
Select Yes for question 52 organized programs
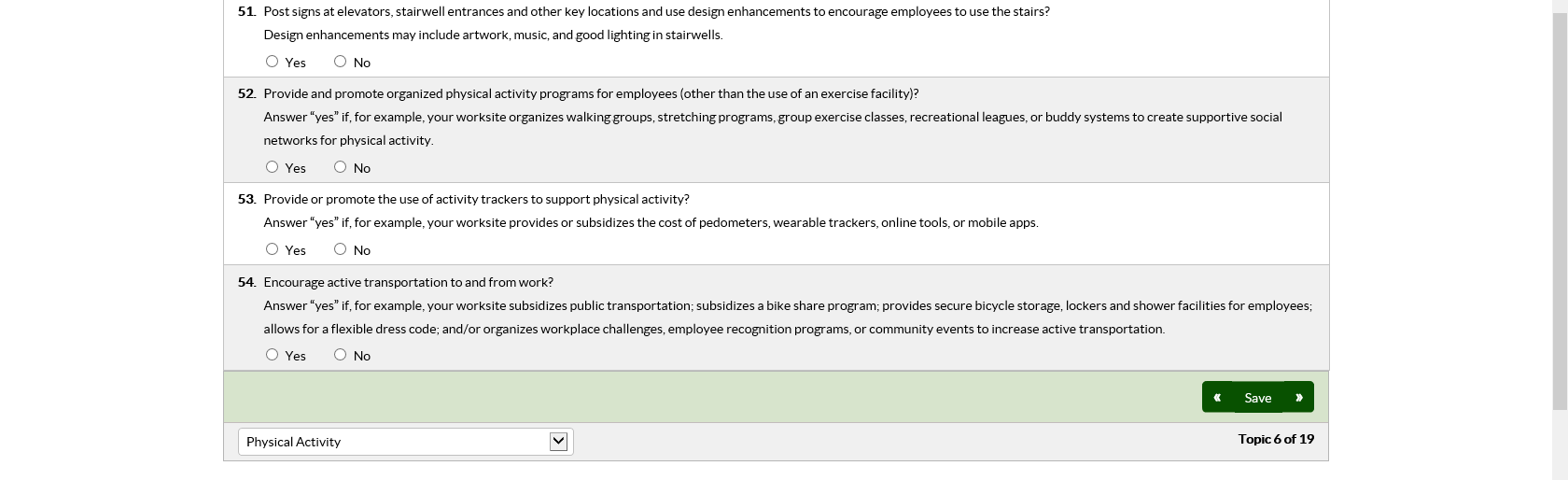tap(272, 167)
